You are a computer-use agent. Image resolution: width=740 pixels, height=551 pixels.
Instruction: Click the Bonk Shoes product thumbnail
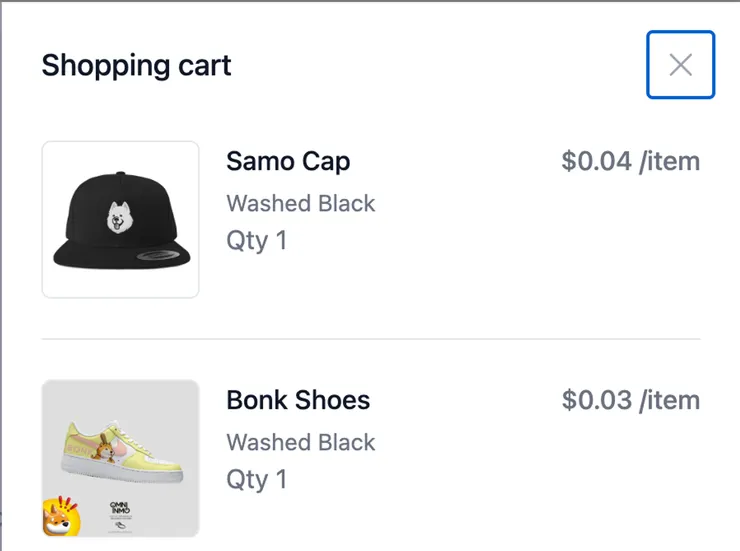(121, 459)
